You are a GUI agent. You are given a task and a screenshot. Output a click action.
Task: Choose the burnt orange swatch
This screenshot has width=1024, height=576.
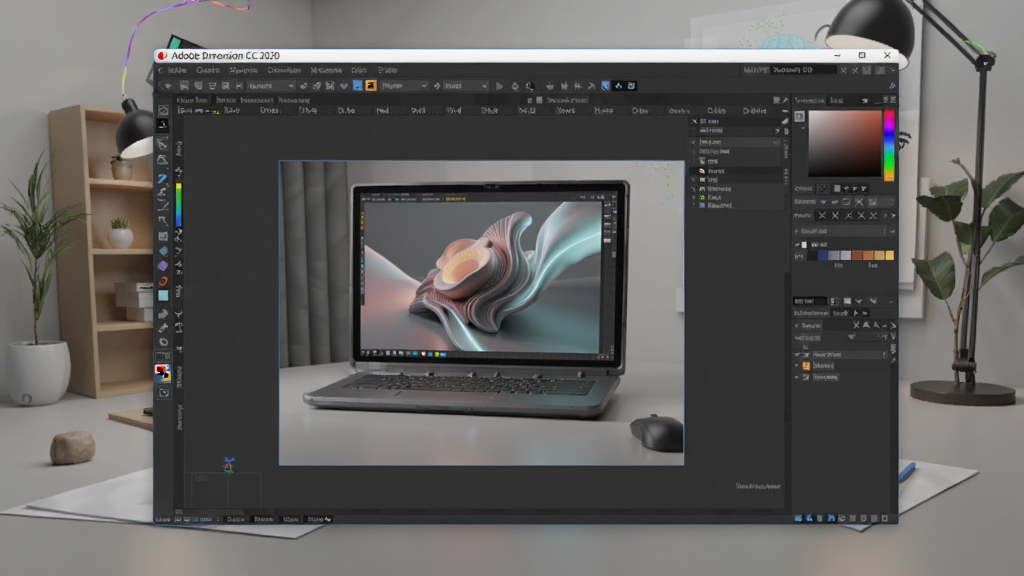point(857,255)
